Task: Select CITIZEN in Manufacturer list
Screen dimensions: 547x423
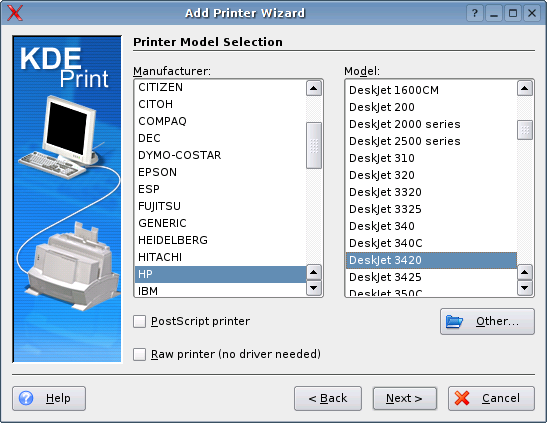Action: [x=220, y=87]
